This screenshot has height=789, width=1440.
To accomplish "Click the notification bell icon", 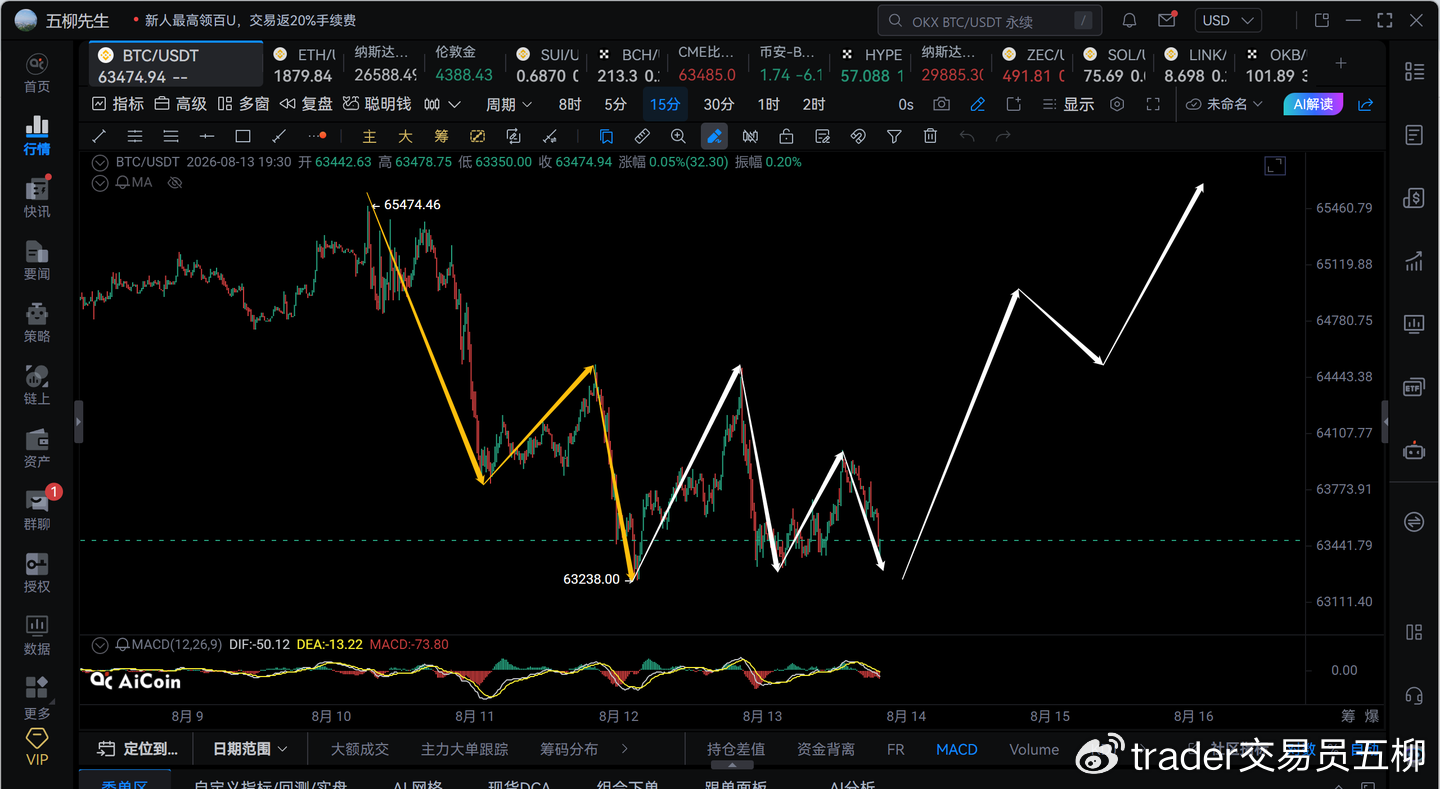I will coord(1129,20).
